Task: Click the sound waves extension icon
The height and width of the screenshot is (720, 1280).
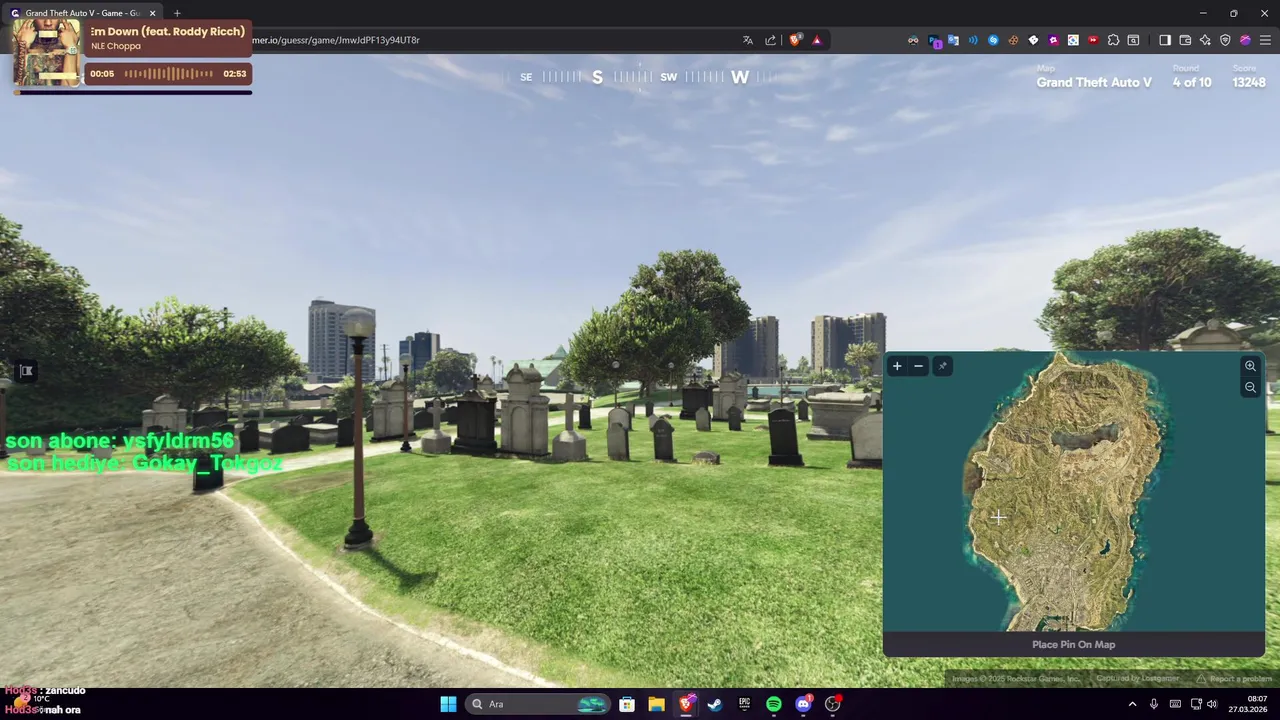Action: tap(973, 40)
